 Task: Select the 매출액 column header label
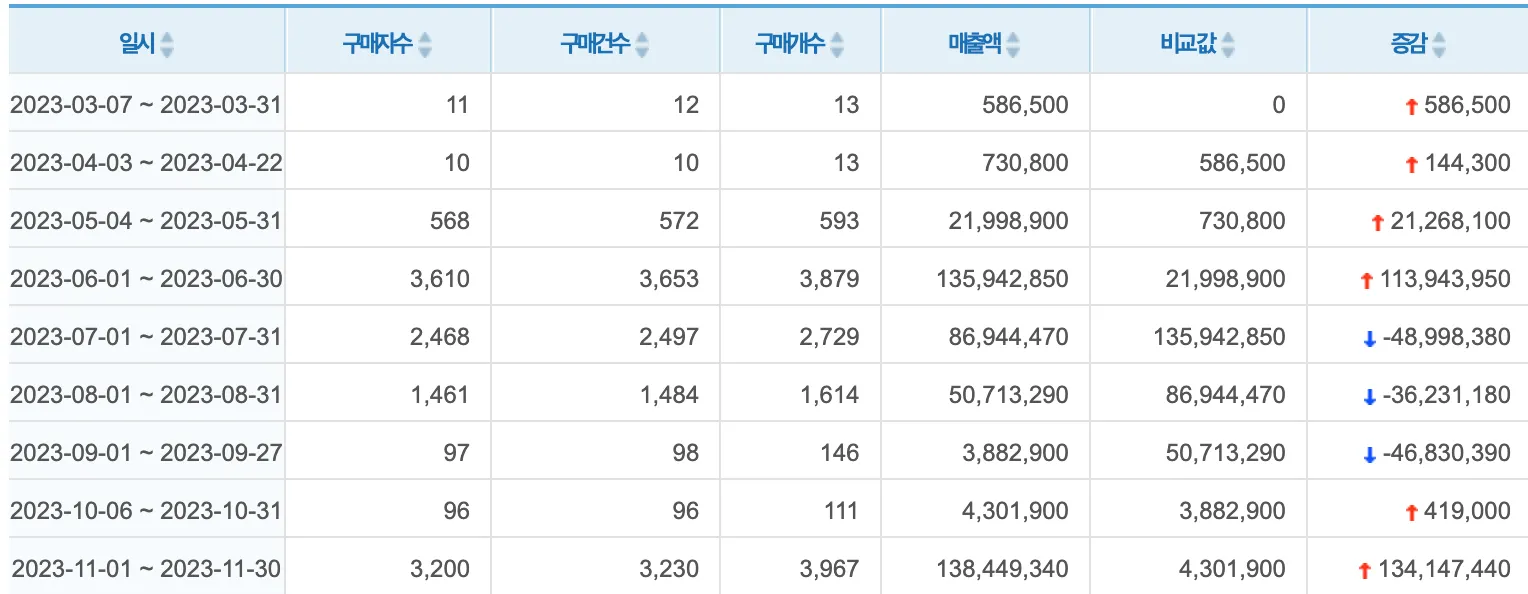[975, 45]
